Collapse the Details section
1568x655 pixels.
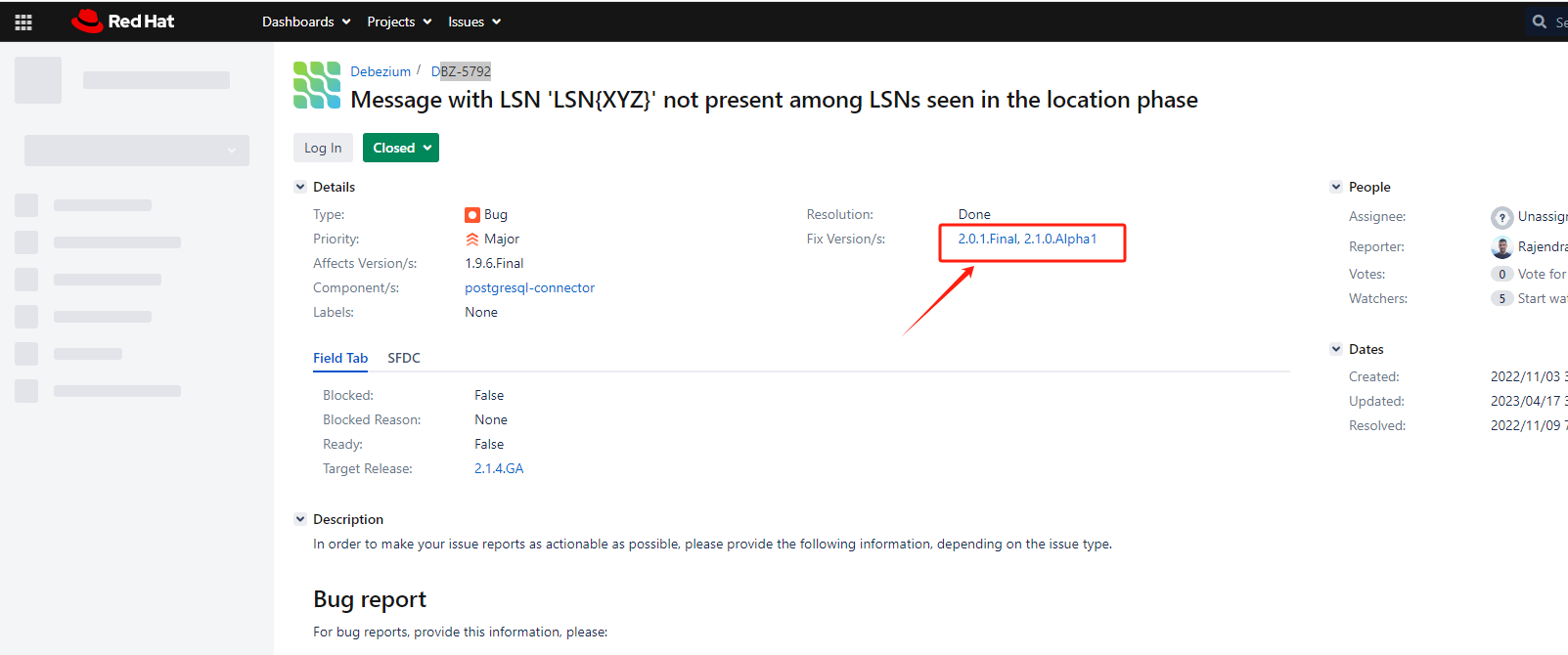pyautogui.click(x=300, y=187)
